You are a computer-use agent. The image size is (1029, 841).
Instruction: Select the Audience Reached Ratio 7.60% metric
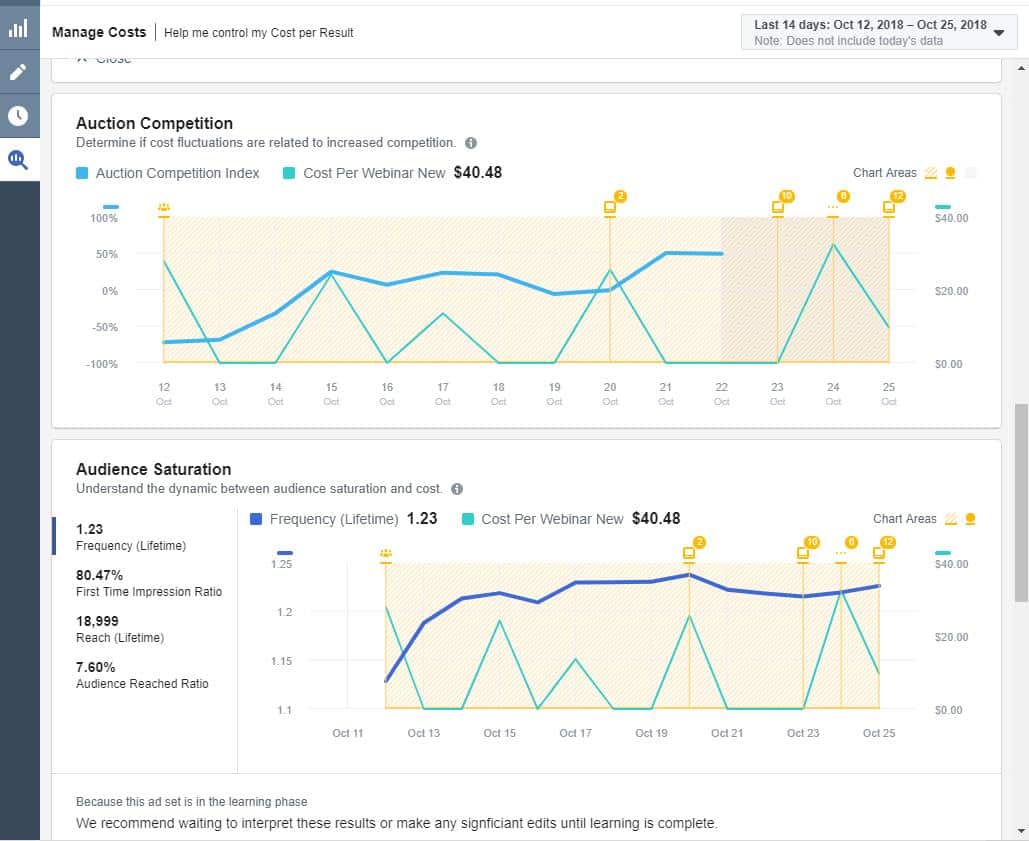[x=142, y=675]
